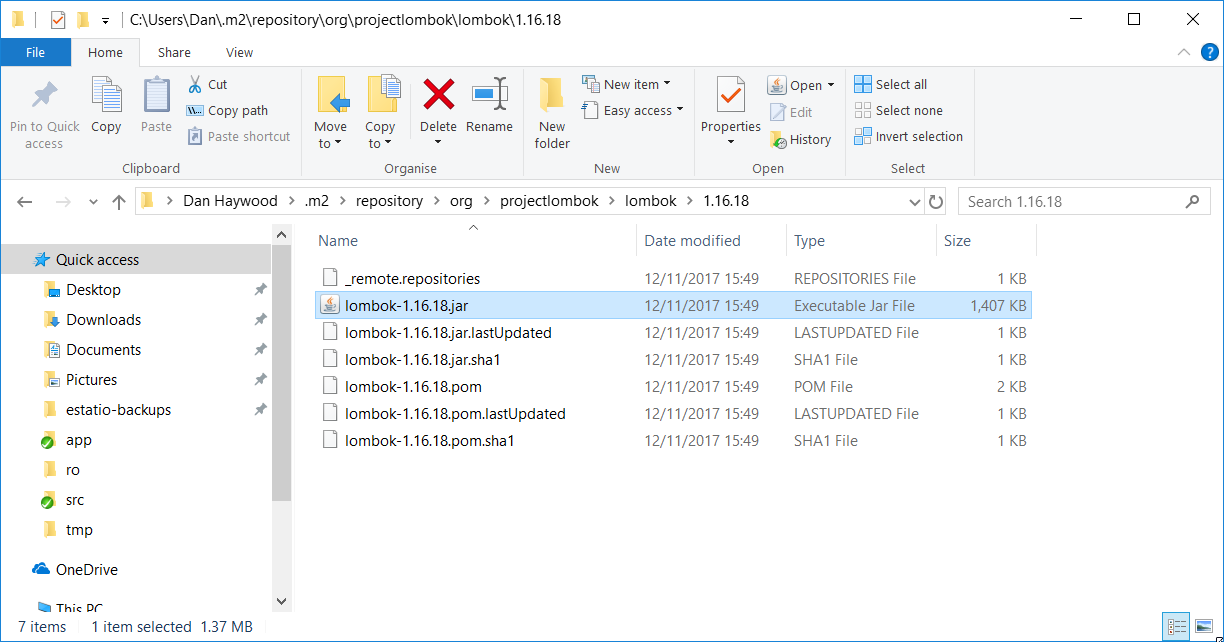Collapse the ribbon with the chevron
This screenshot has width=1224, height=642.
pyautogui.click(x=1185, y=53)
